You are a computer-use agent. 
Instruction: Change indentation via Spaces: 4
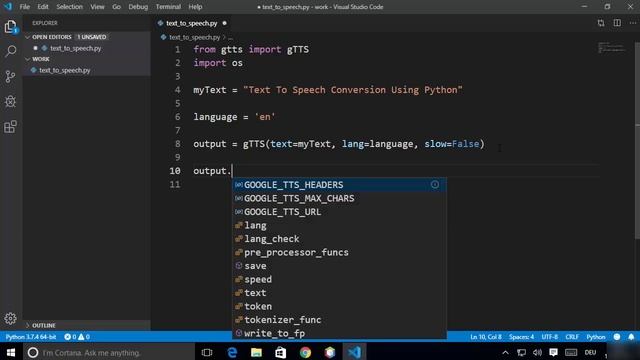pos(521,337)
